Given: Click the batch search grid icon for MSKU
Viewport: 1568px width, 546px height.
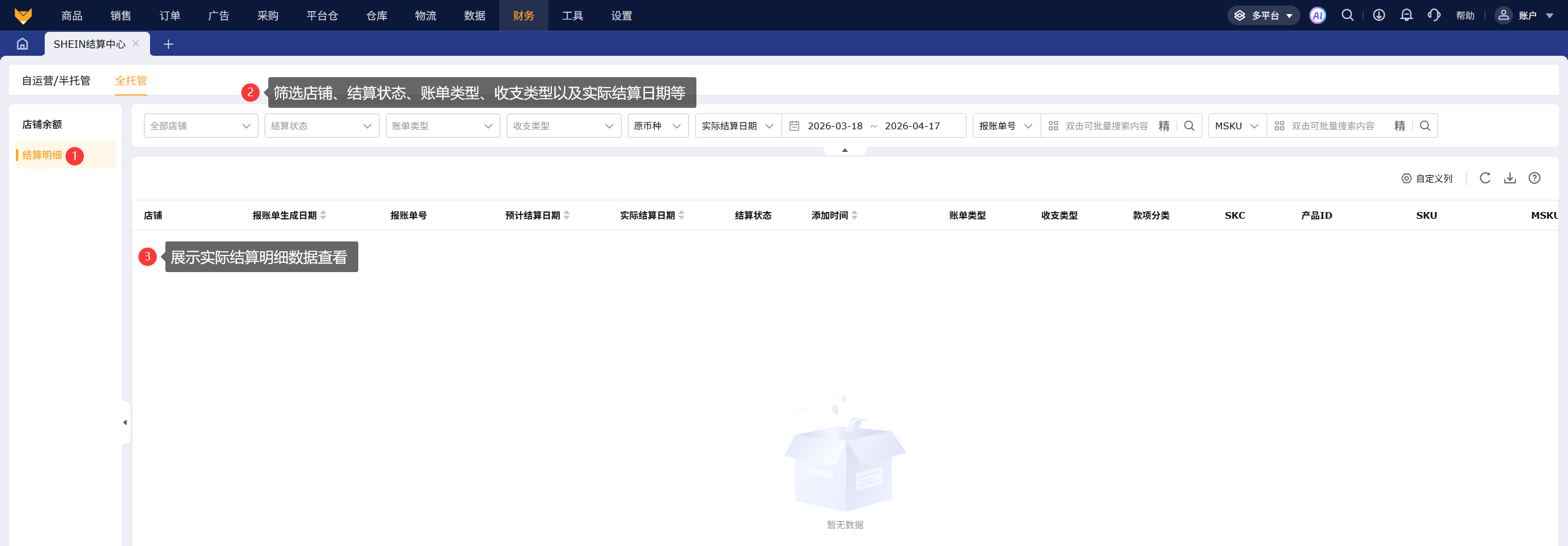Looking at the screenshot, I should point(1280,126).
